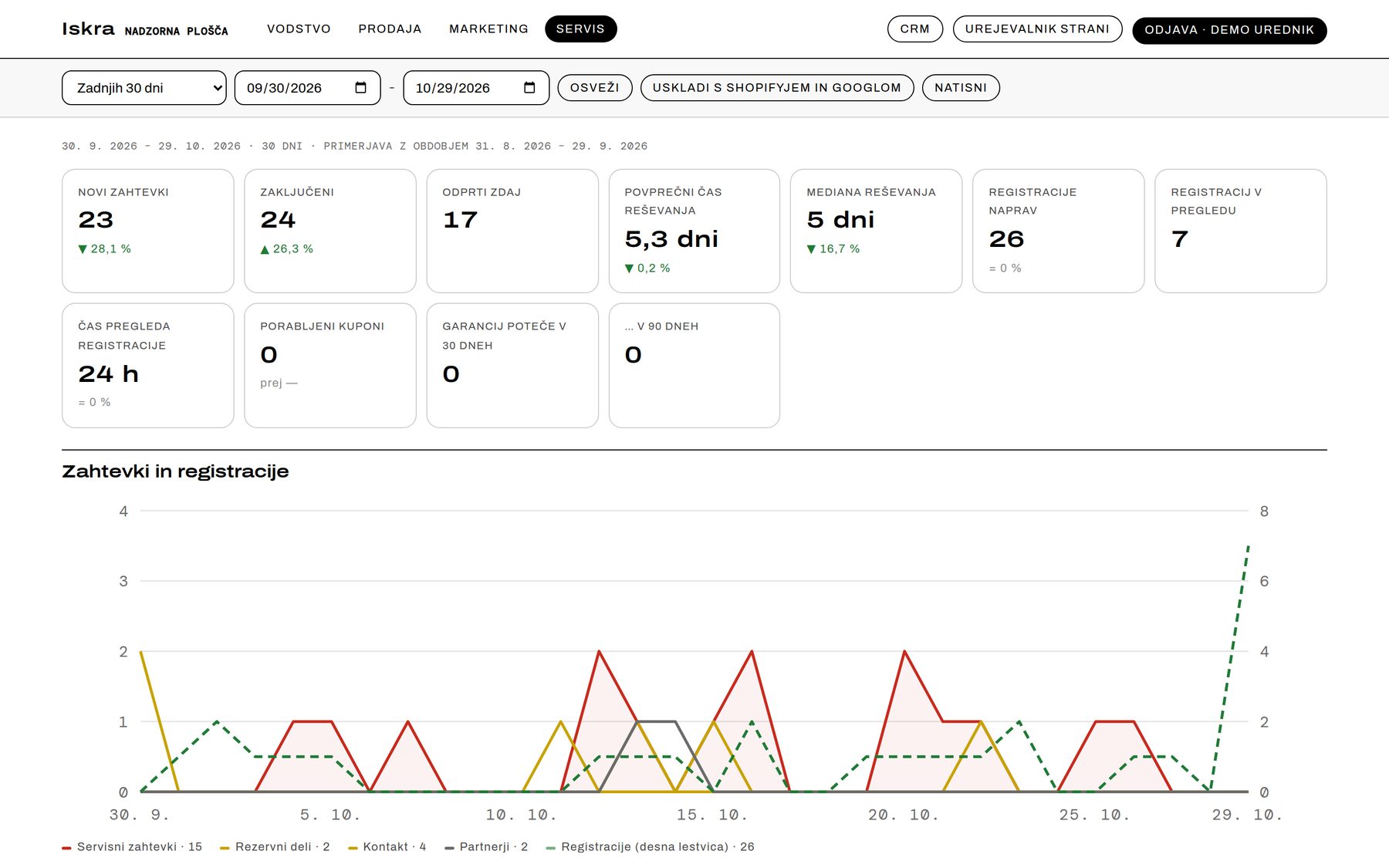1389x868 pixels.
Task: Toggle Servisni zahtevki legend series
Action: [x=132, y=847]
